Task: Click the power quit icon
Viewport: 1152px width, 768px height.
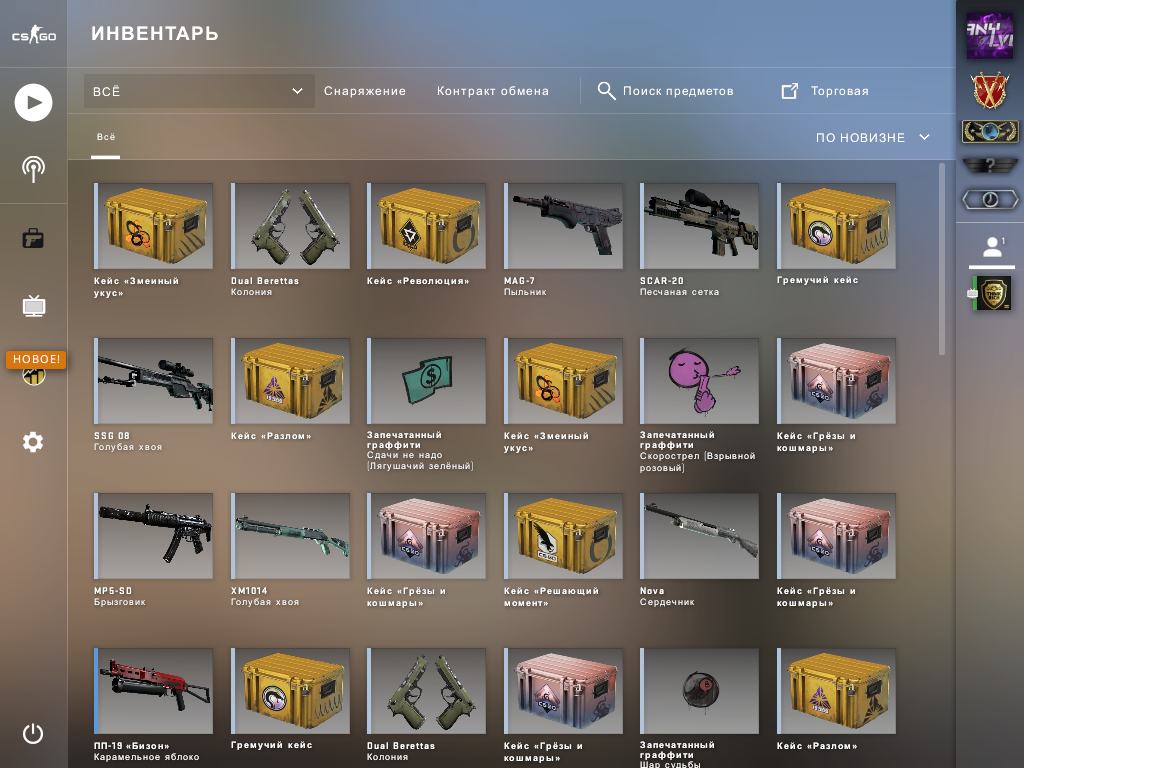Action: point(33,733)
